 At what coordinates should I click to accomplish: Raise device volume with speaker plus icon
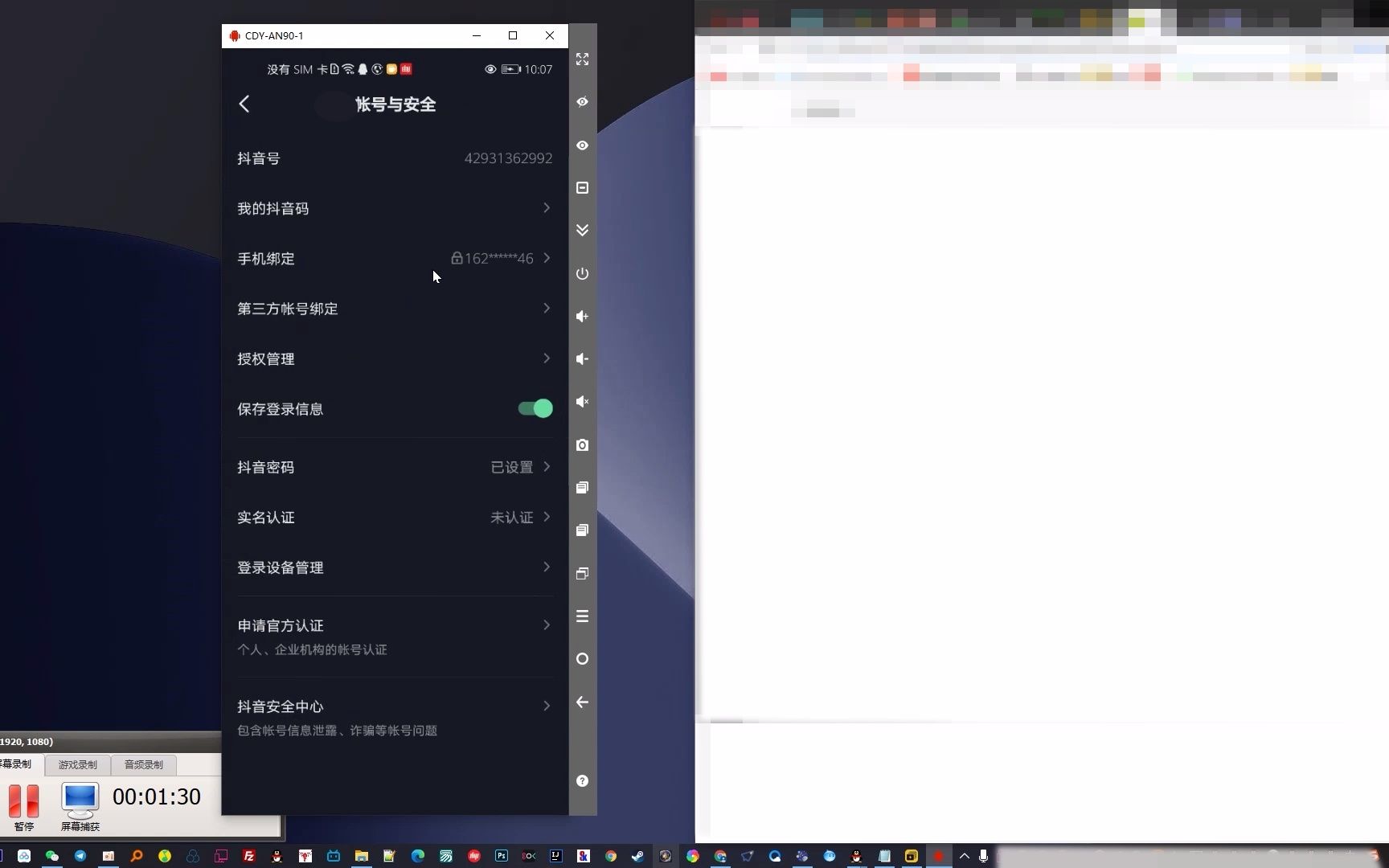pyautogui.click(x=583, y=317)
